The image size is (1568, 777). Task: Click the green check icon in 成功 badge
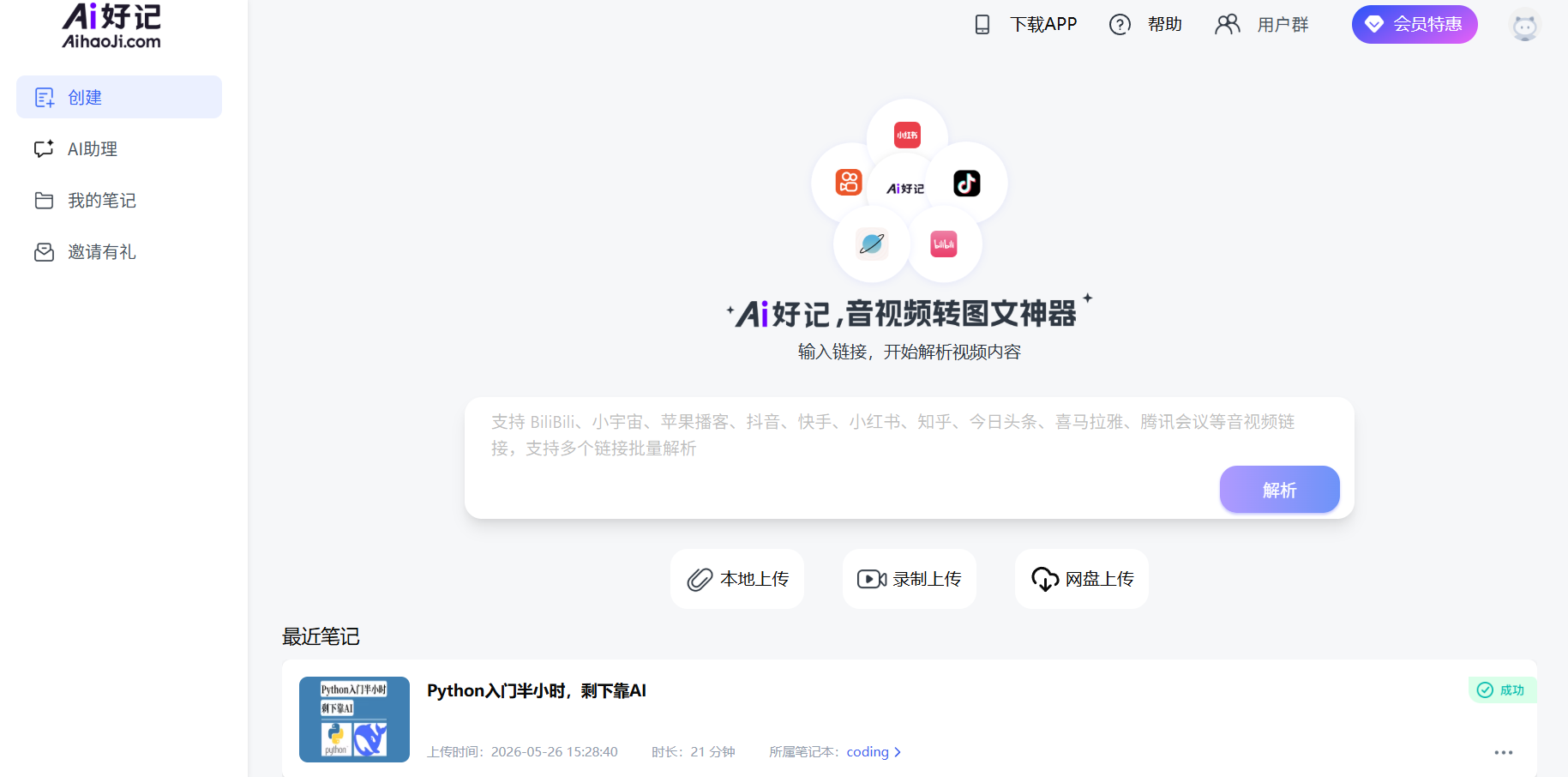pyautogui.click(x=1486, y=690)
